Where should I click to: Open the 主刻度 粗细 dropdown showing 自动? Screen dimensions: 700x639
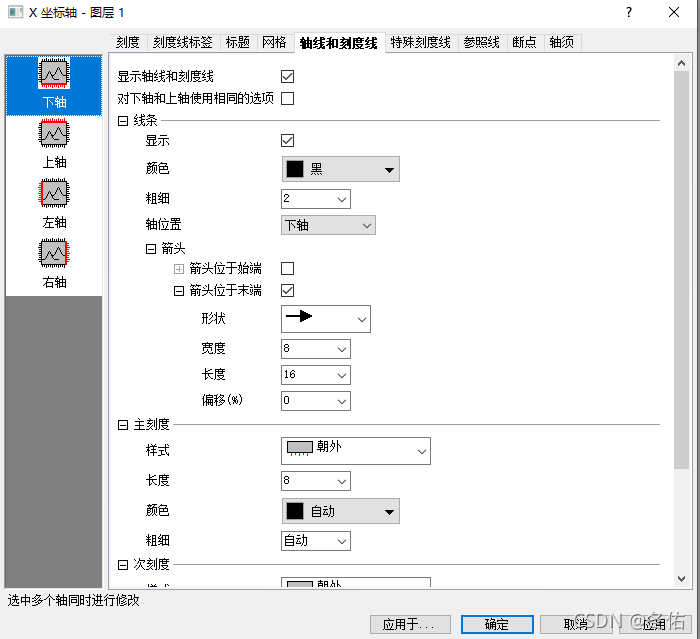pos(316,541)
